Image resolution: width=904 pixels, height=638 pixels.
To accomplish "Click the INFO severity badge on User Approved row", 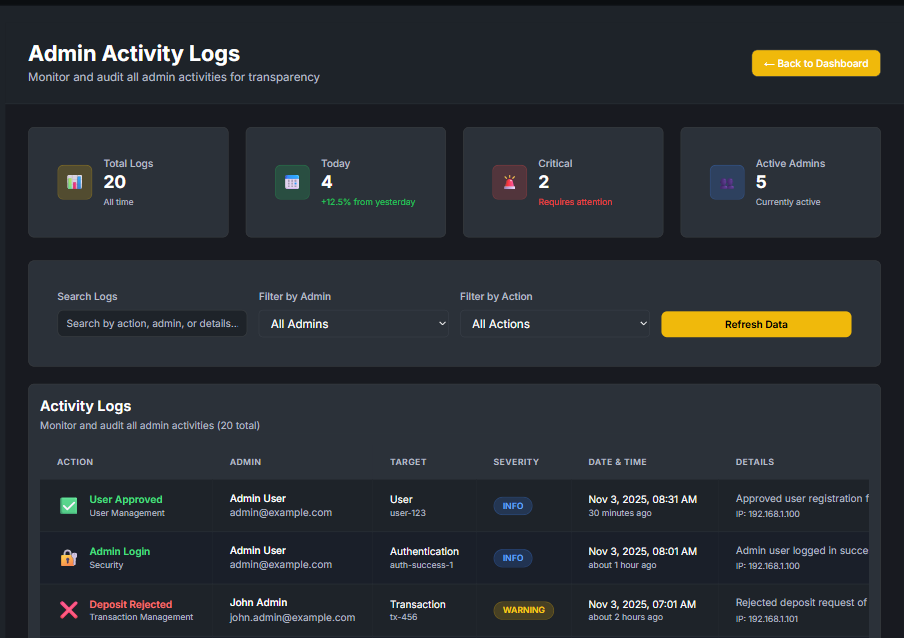I will point(512,506).
